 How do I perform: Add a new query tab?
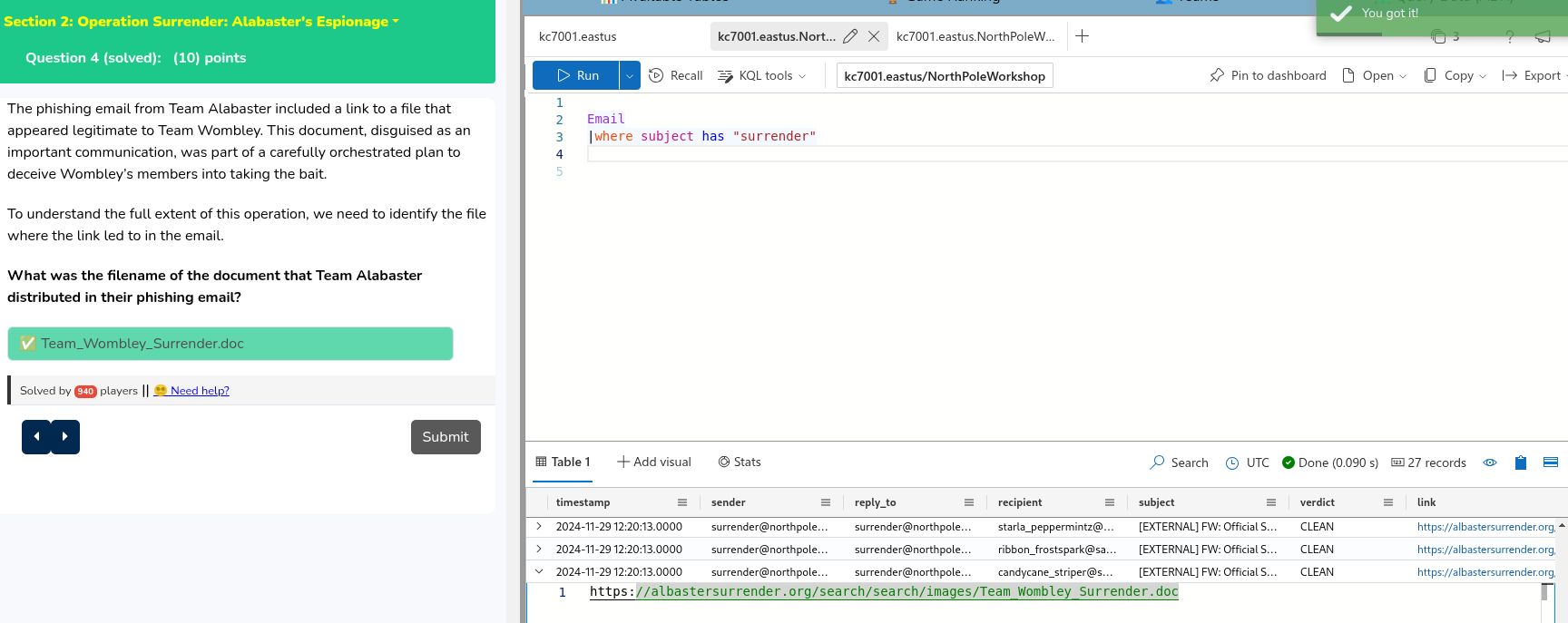click(x=1082, y=36)
